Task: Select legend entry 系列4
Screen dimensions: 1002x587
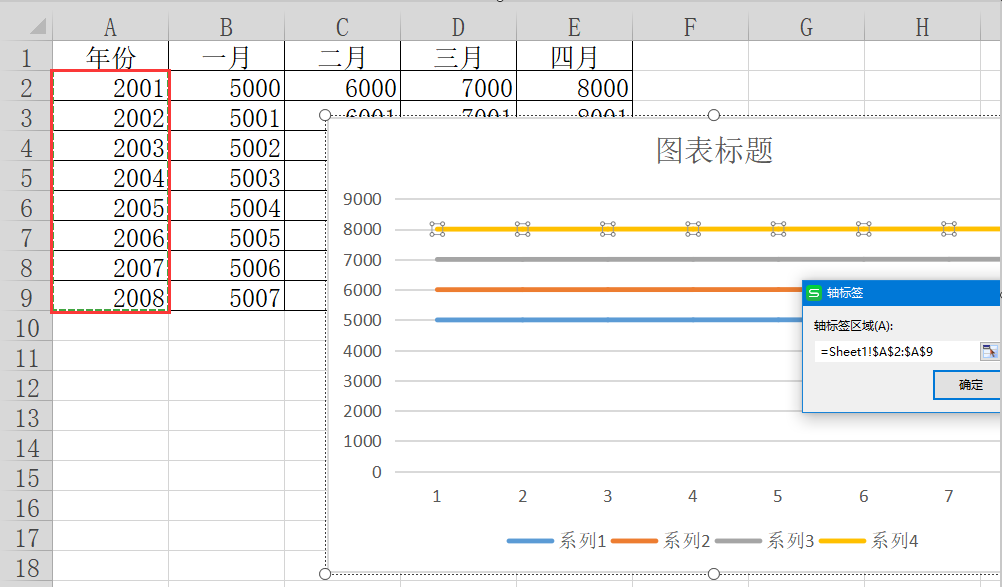Action: click(x=869, y=541)
